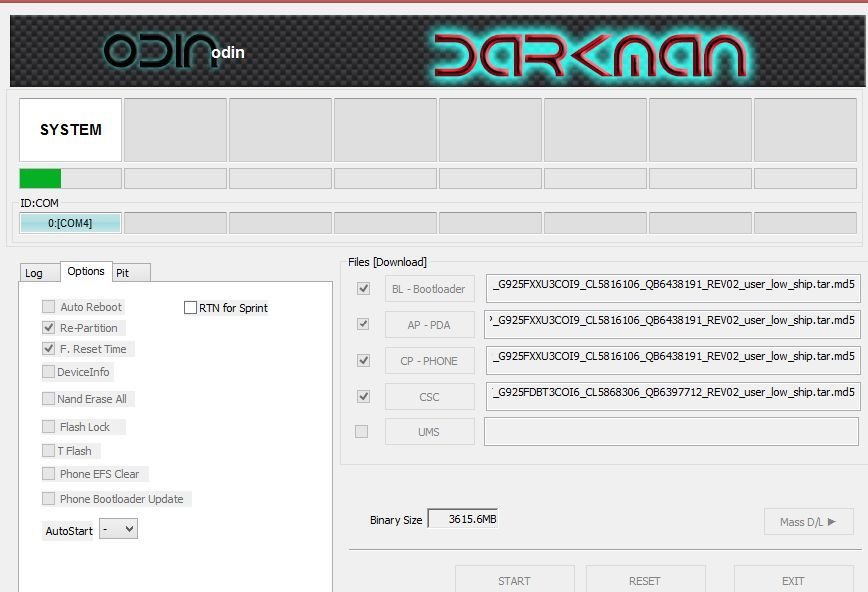Screen dimensions: 868x592
Task: Click the CSC file button
Action: pyautogui.click(x=430, y=397)
